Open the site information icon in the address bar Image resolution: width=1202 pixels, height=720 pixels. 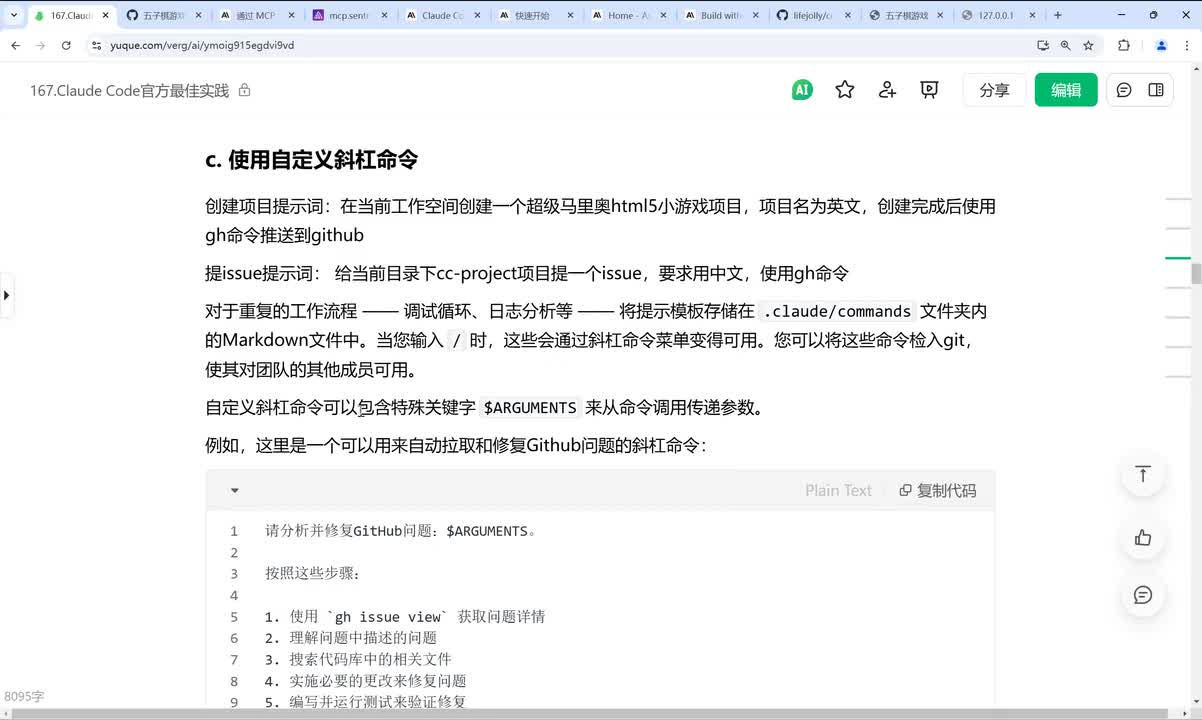tap(96, 45)
